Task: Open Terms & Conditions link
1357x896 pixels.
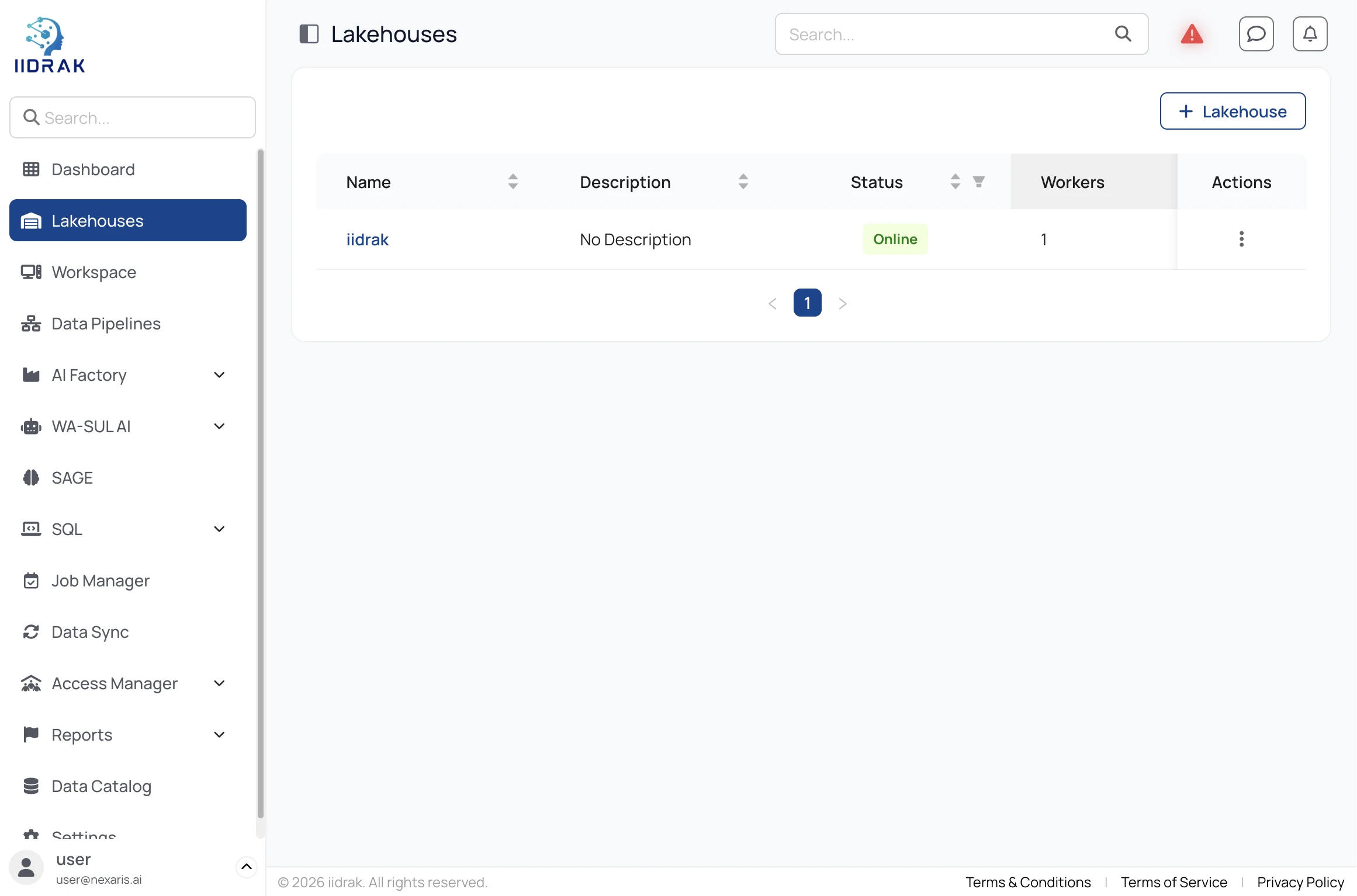Action: (1027, 882)
